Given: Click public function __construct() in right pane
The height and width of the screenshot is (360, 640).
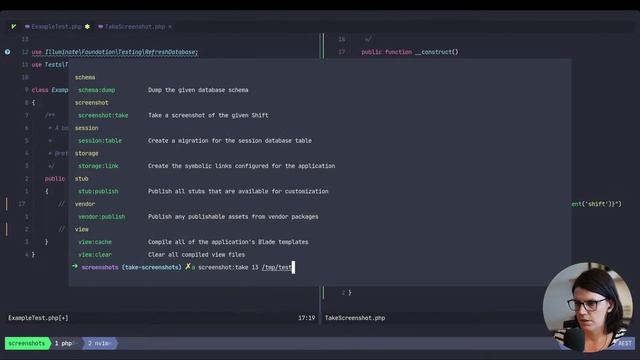Looking at the screenshot, I should click(x=410, y=52).
